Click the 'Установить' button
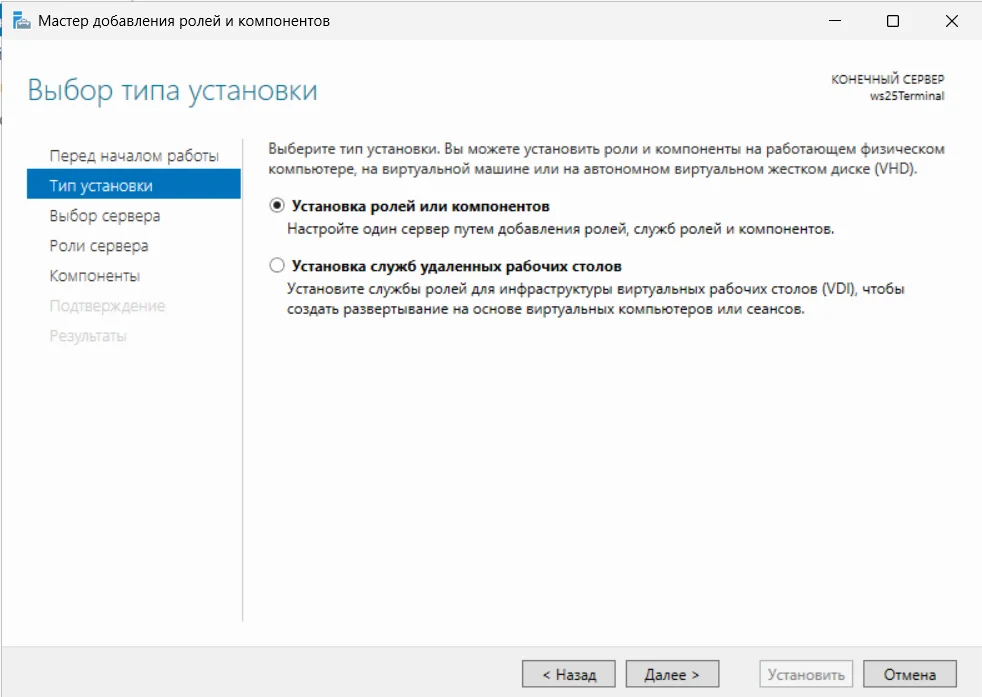 [806, 674]
